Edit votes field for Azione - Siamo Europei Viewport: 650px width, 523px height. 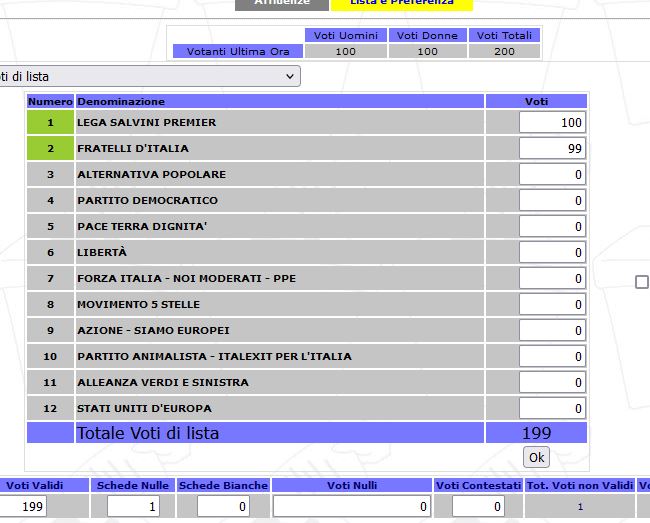coord(552,331)
